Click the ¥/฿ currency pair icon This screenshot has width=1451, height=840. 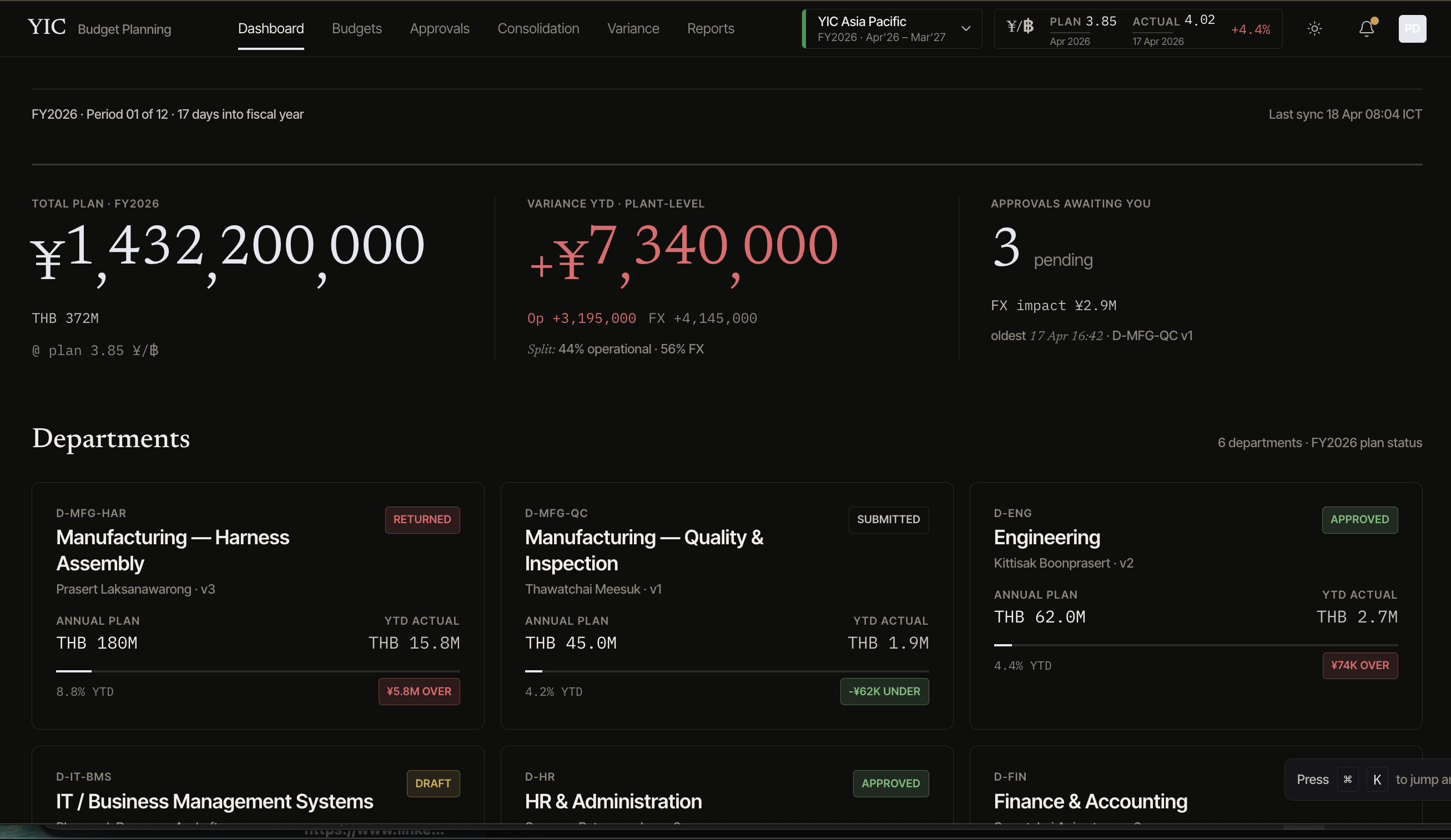tap(1020, 27)
